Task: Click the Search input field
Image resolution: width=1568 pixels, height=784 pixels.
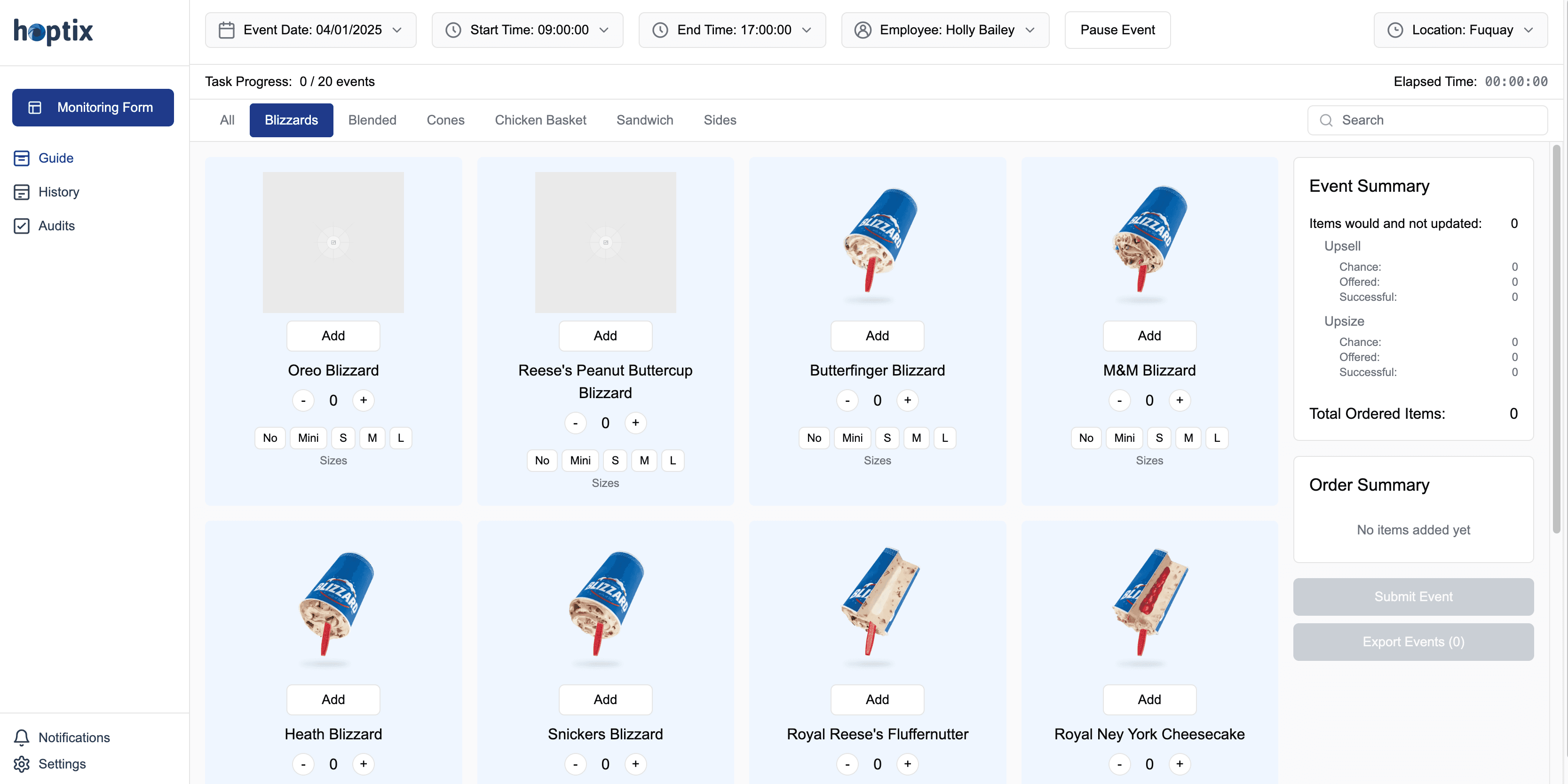Action: point(1428,120)
